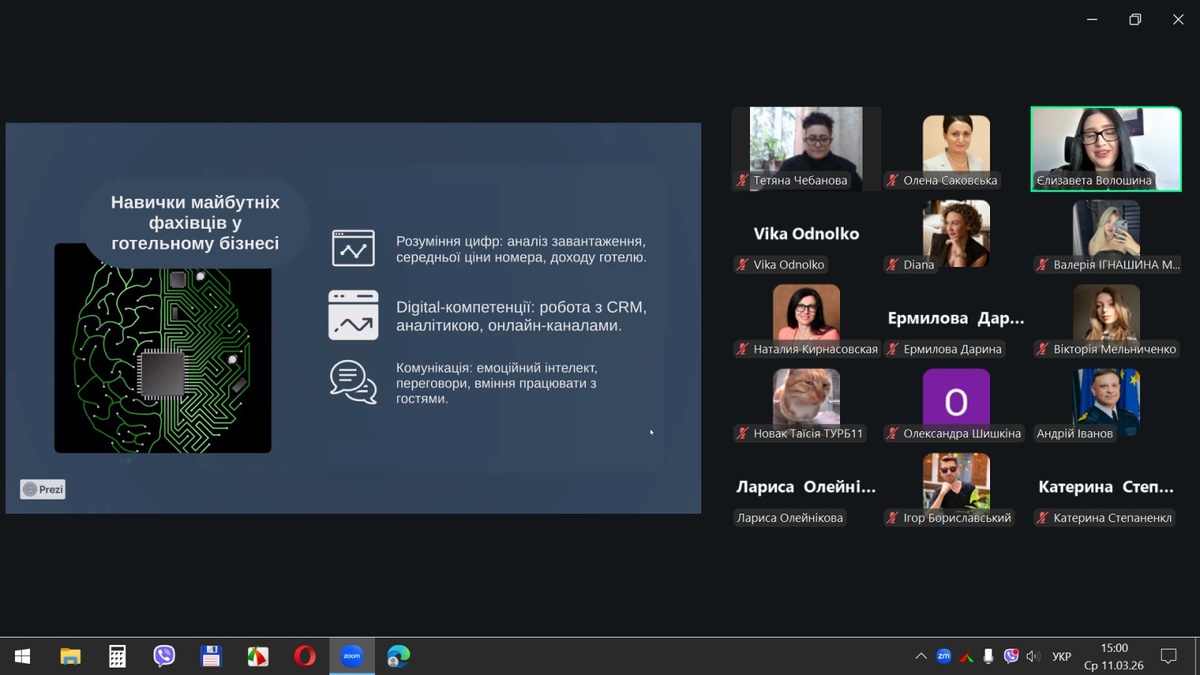Open the Windows Start menu
The width and height of the screenshot is (1200, 675).
click(22, 656)
